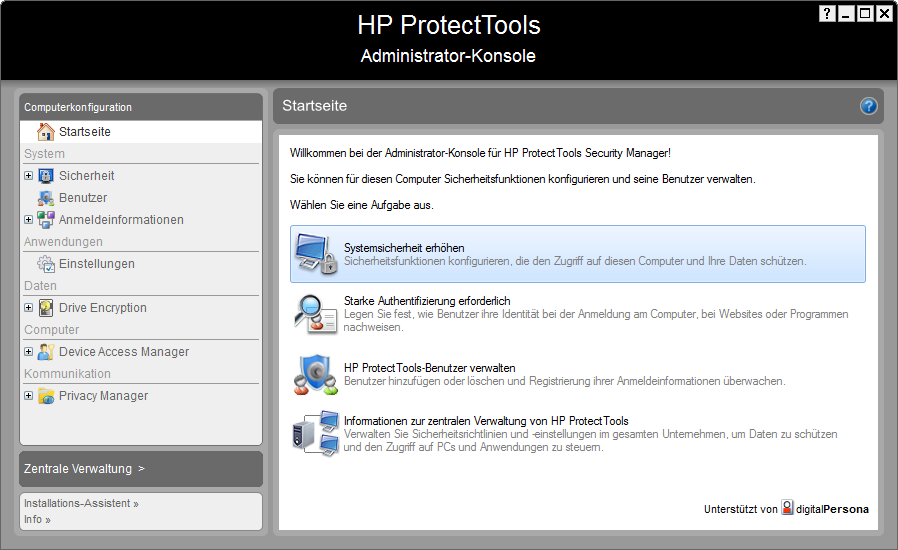Open Informationen zur zentralen Verwaltung task

coord(578,434)
